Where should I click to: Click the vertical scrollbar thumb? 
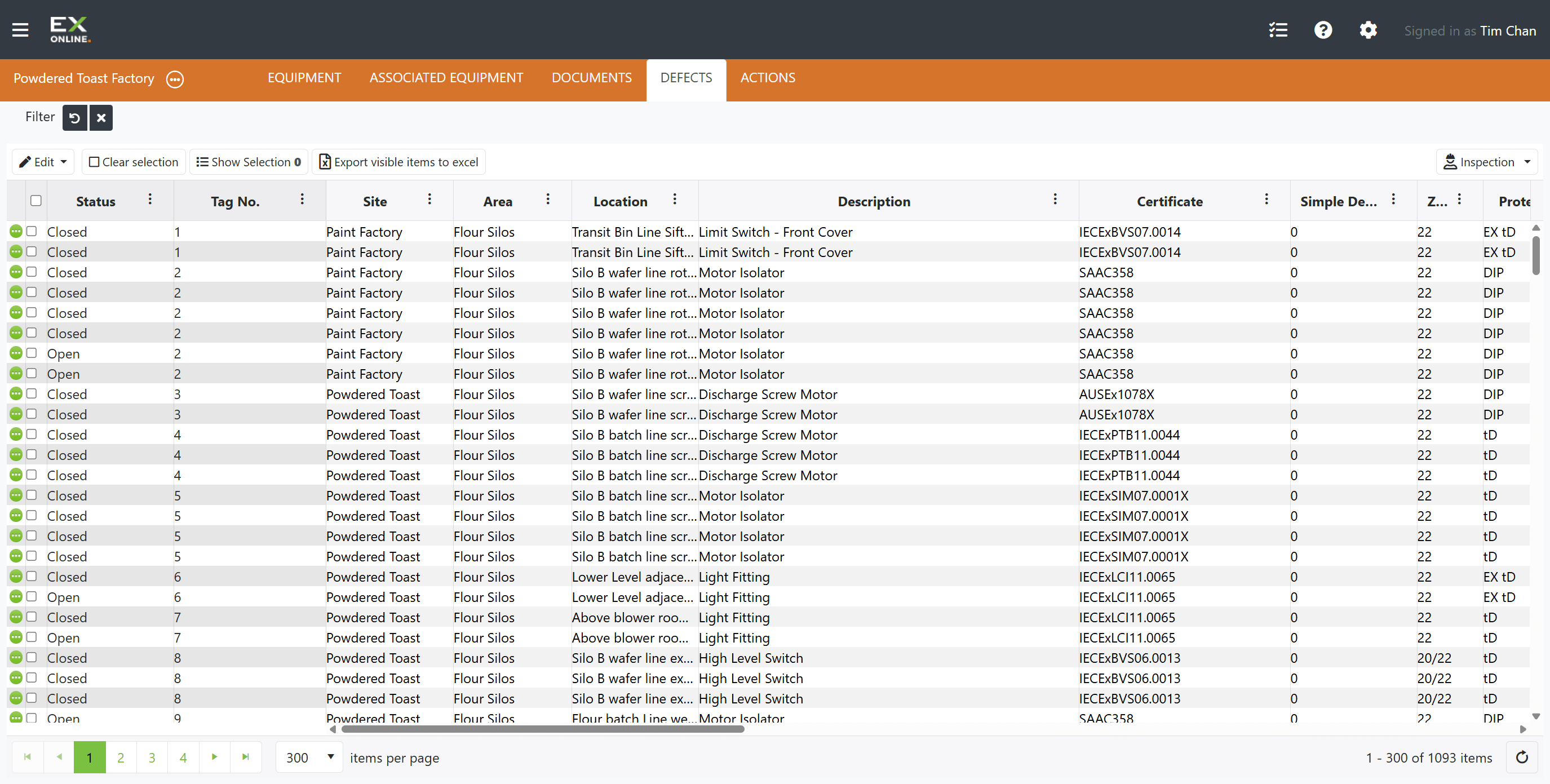coord(1535,255)
